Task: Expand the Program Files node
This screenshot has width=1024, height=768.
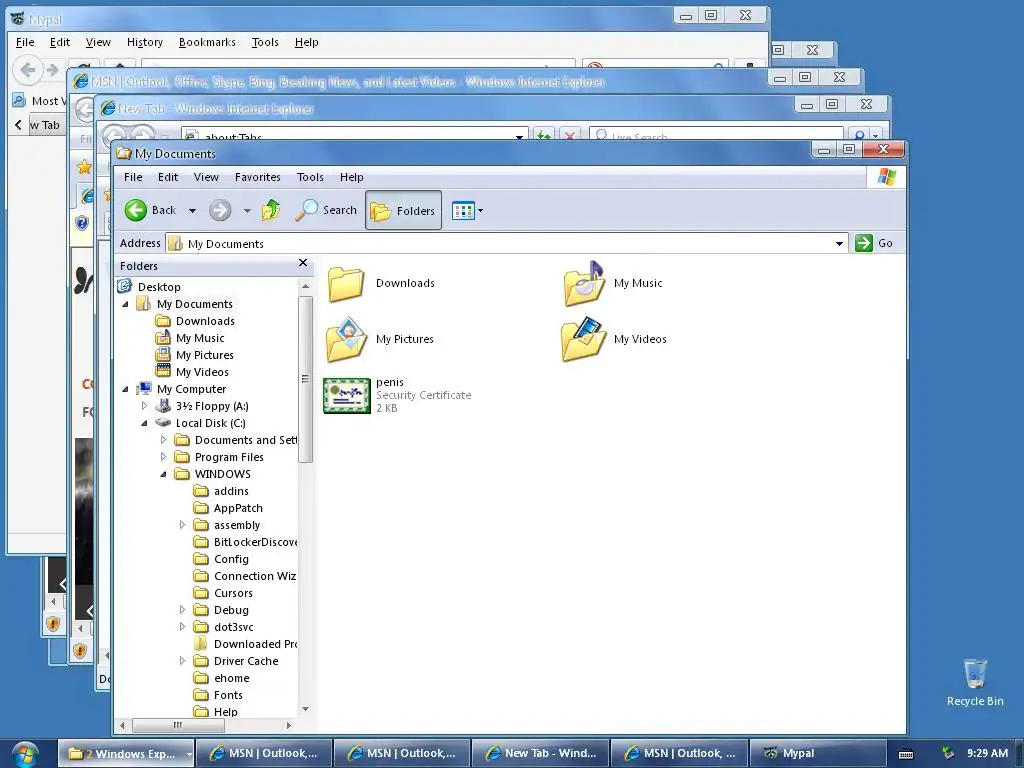Action: 163,456
